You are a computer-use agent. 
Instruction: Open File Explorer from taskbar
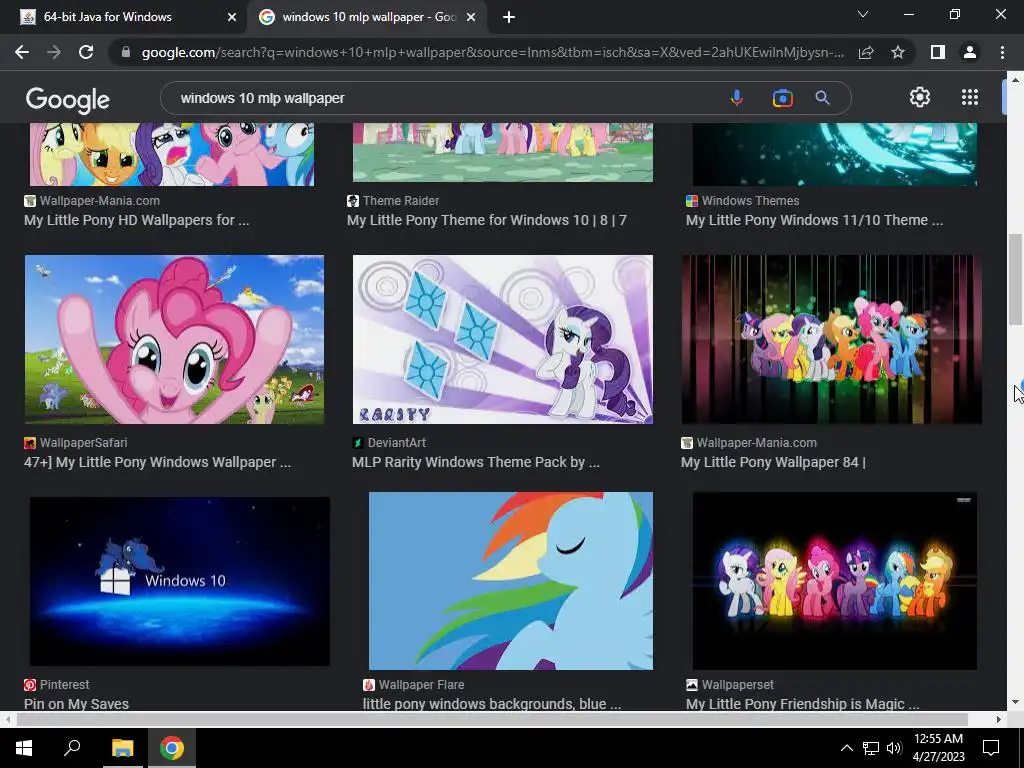point(122,748)
